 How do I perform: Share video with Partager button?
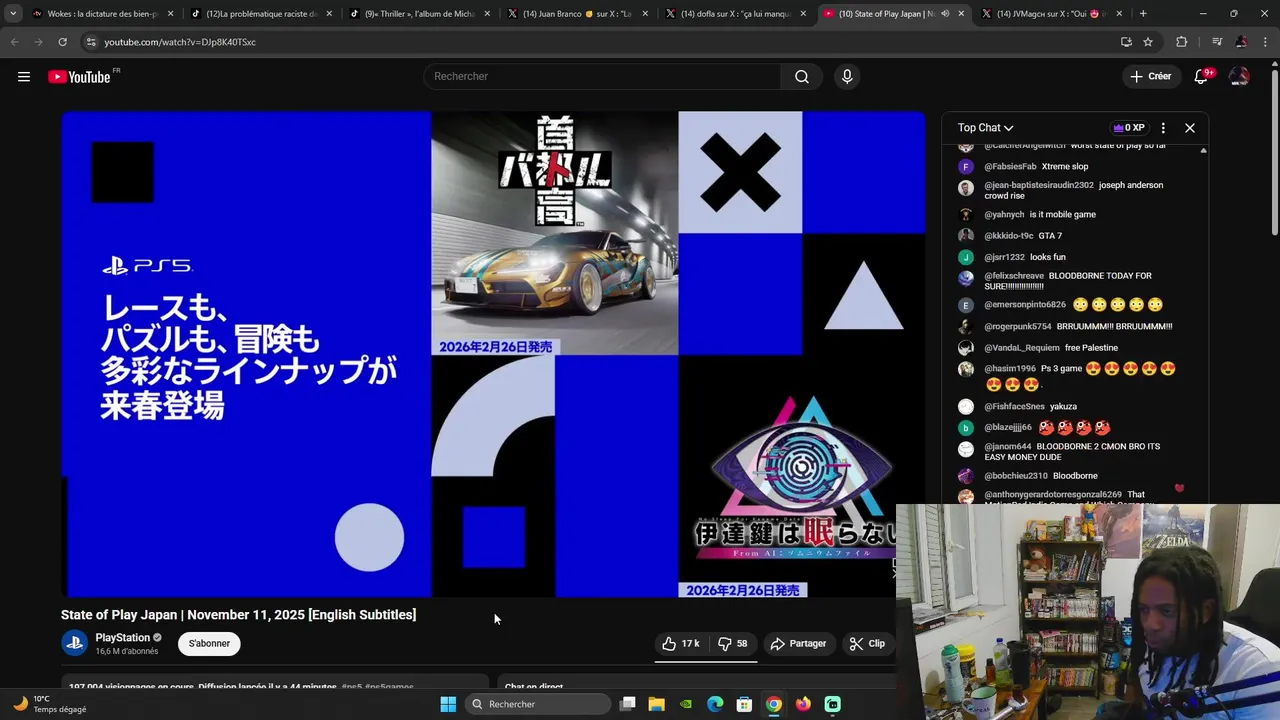(x=798, y=644)
